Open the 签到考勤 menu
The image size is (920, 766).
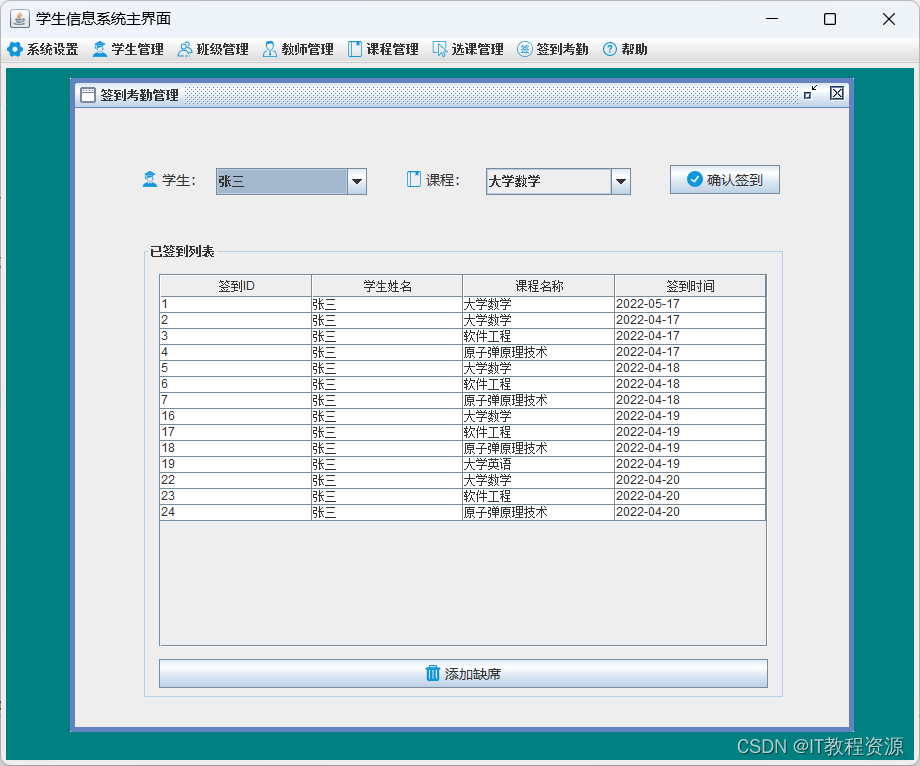(x=553, y=49)
